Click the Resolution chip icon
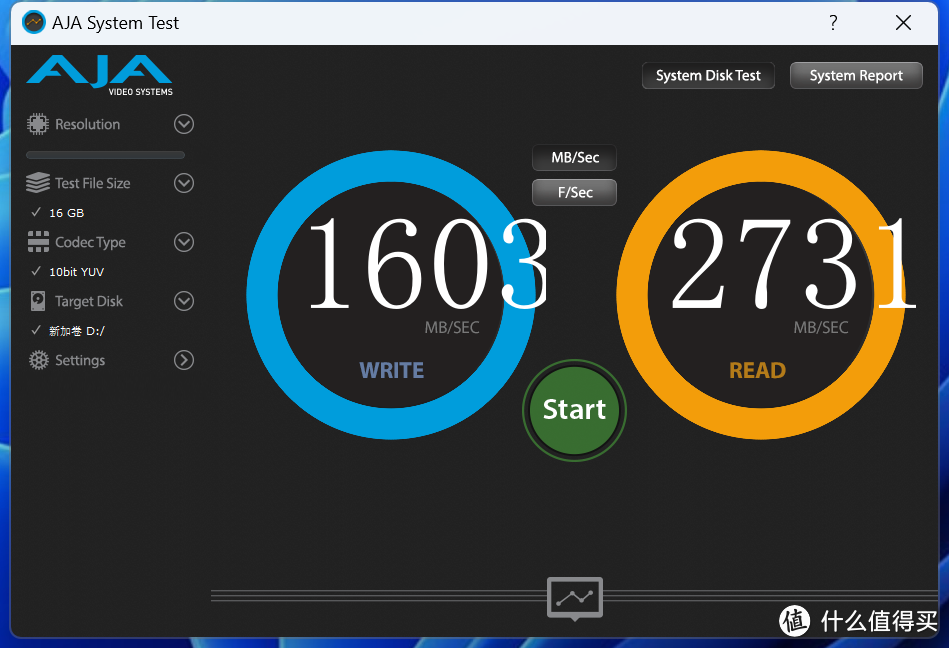This screenshot has height=648, width=949. click(x=38, y=124)
